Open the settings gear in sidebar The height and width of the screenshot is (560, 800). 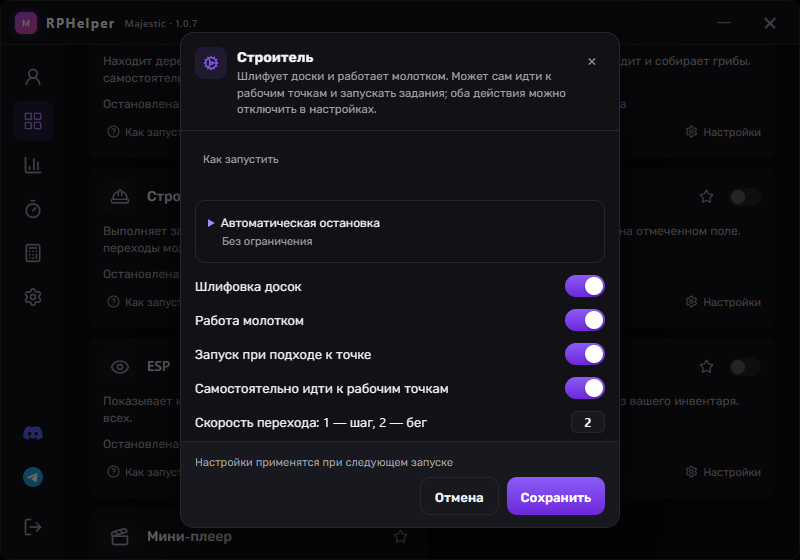(x=33, y=297)
